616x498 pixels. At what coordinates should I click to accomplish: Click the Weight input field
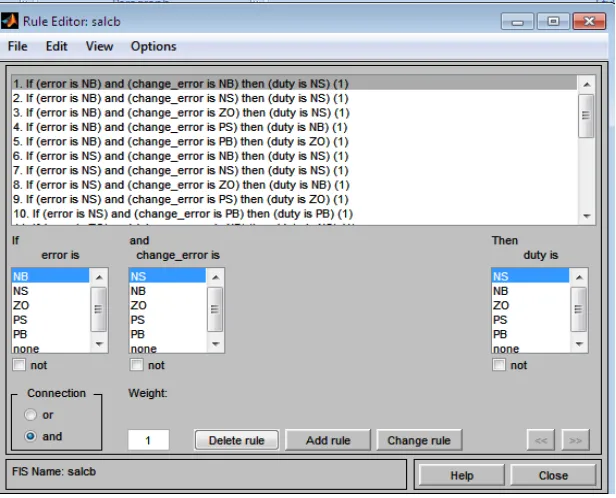click(148, 440)
